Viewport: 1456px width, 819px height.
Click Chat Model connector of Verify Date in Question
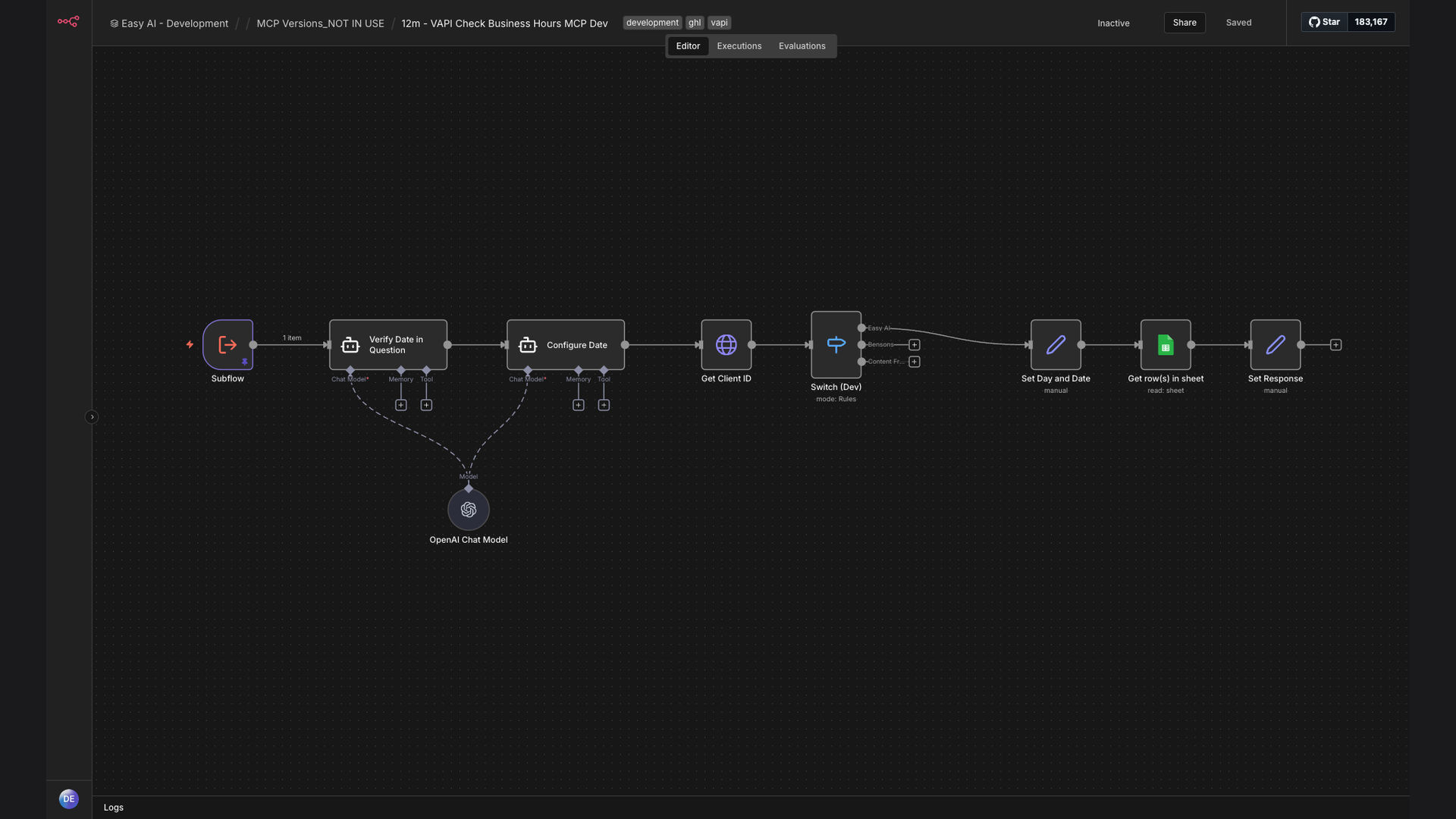click(350, 370)
